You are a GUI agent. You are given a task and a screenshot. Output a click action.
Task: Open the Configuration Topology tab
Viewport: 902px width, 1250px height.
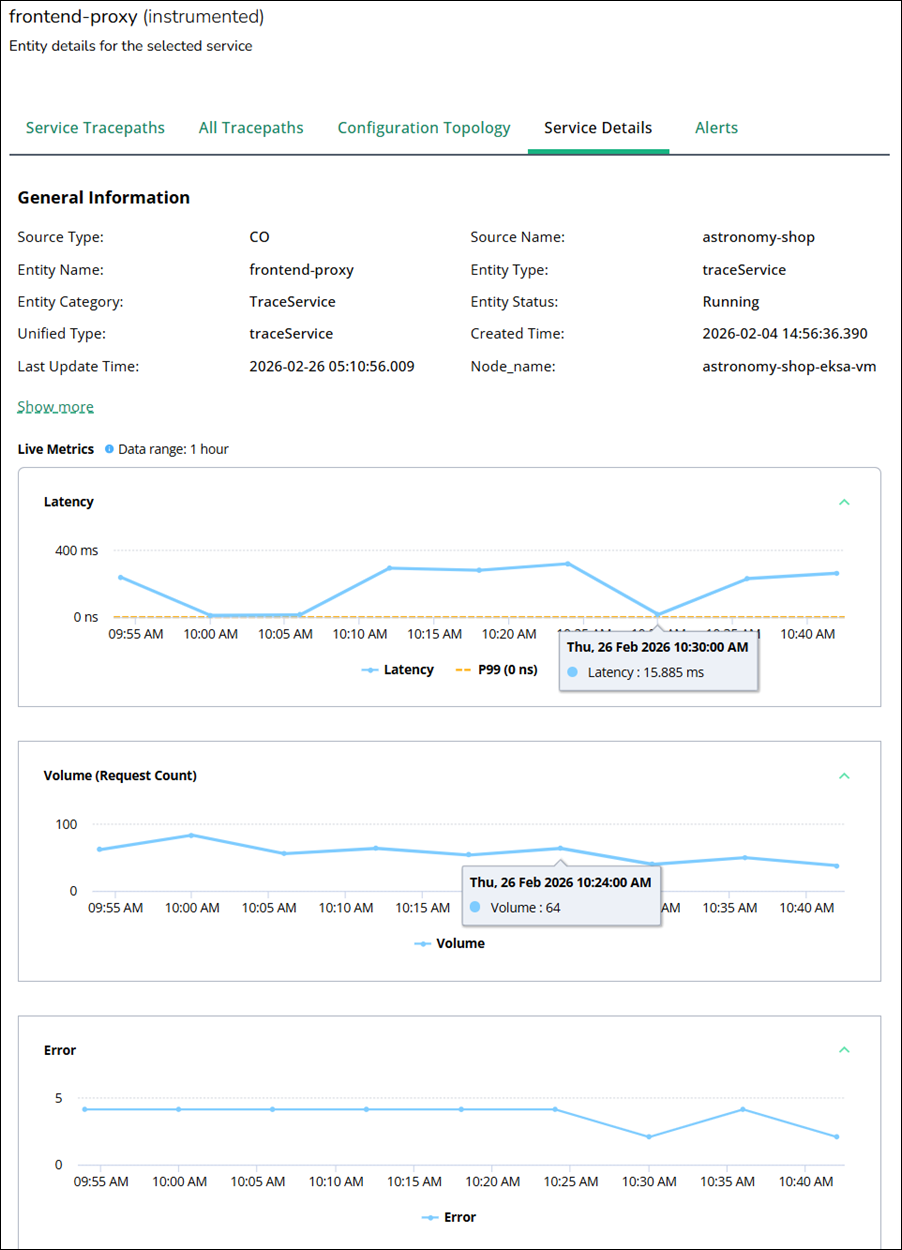[424, 128]
